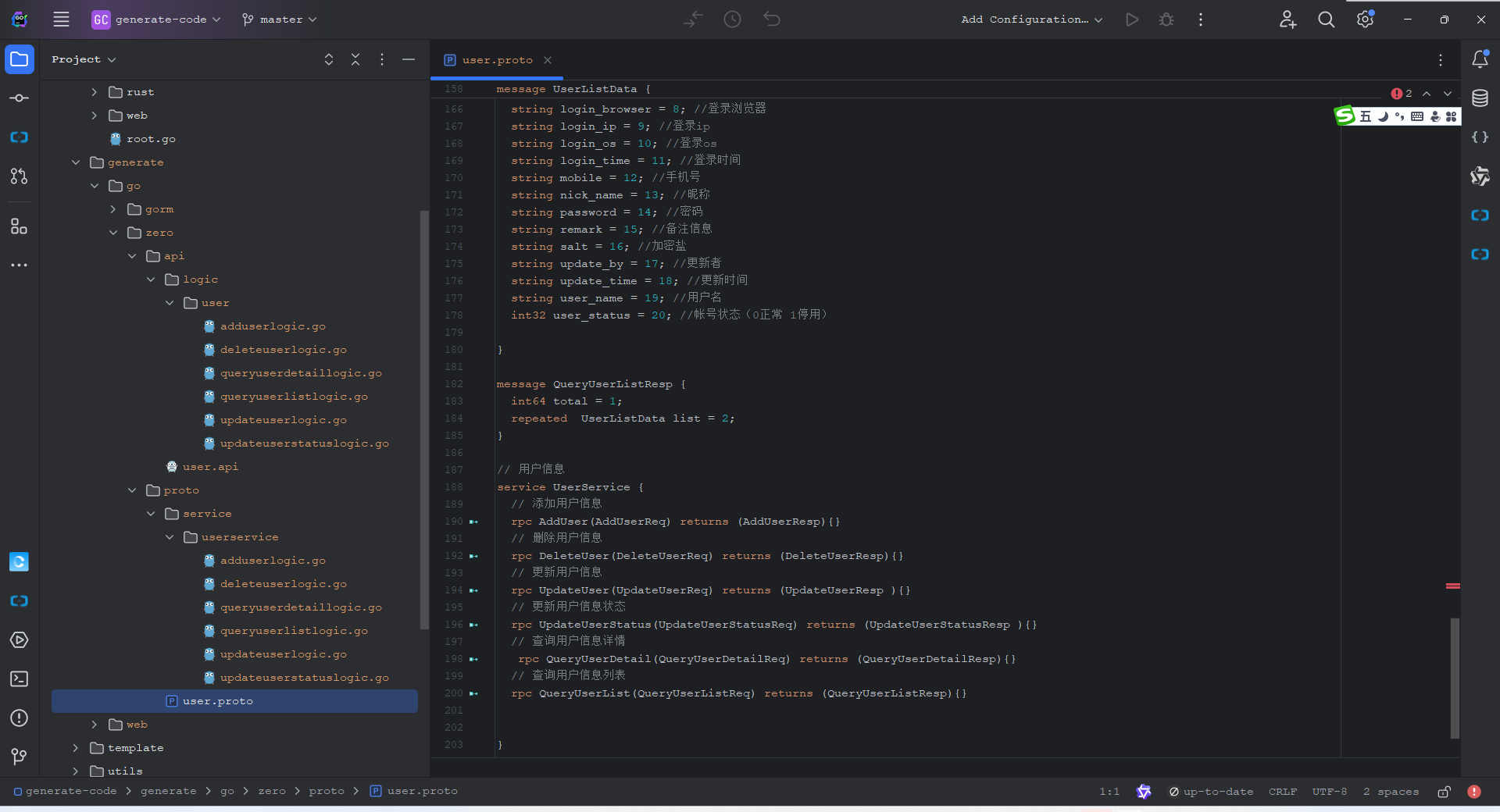Viewport: 1500px width, 812px height.
Task: Select the user.proto editor tab
Action: point(497,60)
